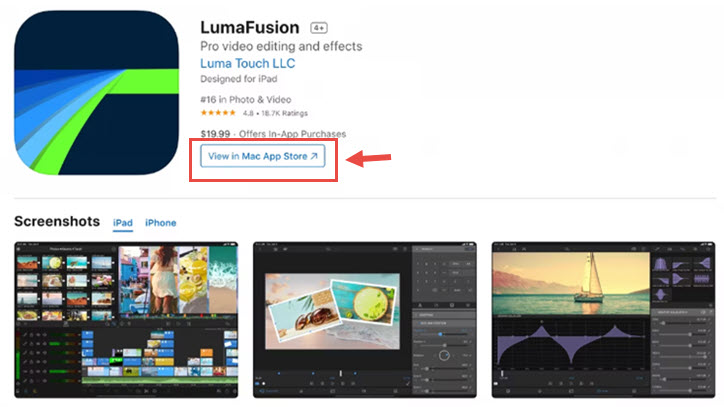Switch to the iPad screenshots tab
724x407 pixels.
(123, 223)
